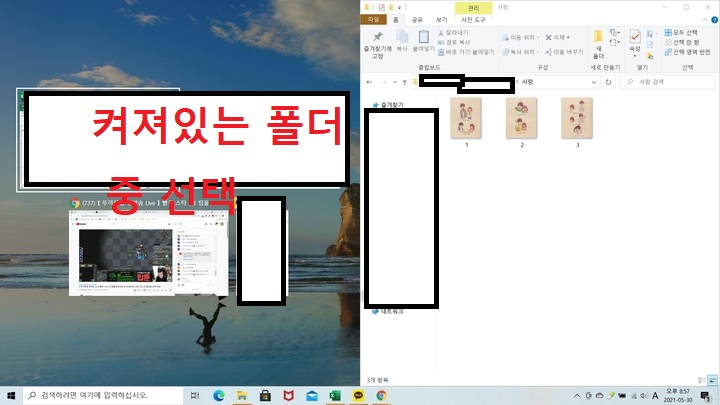Open Mail app from taskbar

(312, 395)
